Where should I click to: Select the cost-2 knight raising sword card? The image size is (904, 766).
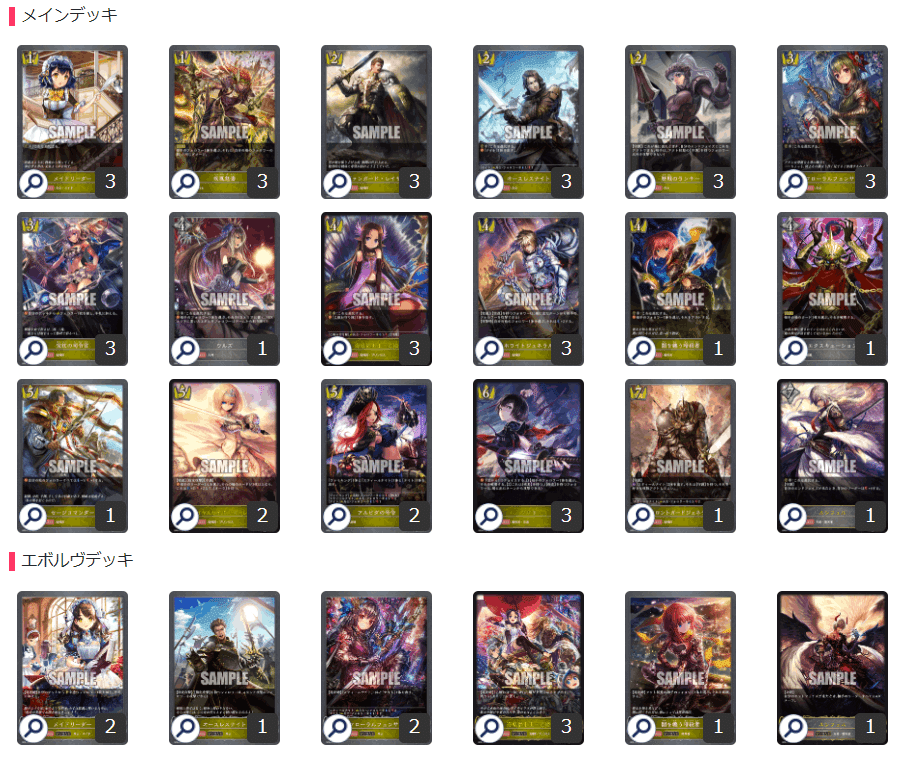pyautogui.click(x=376, y=122)
